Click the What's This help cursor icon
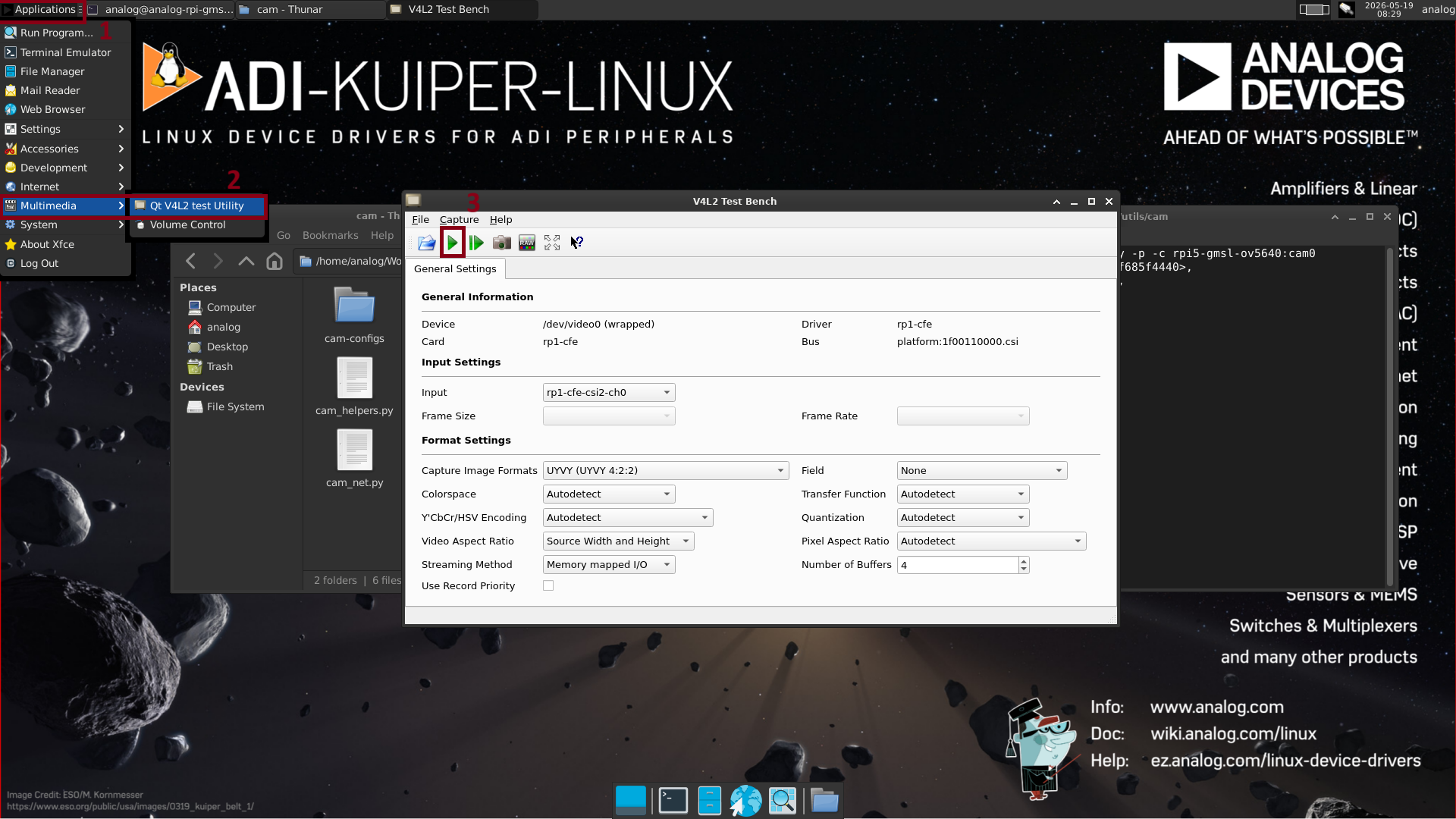The height and width of the screenshot is (819, 1456). [x=577, y=243]
